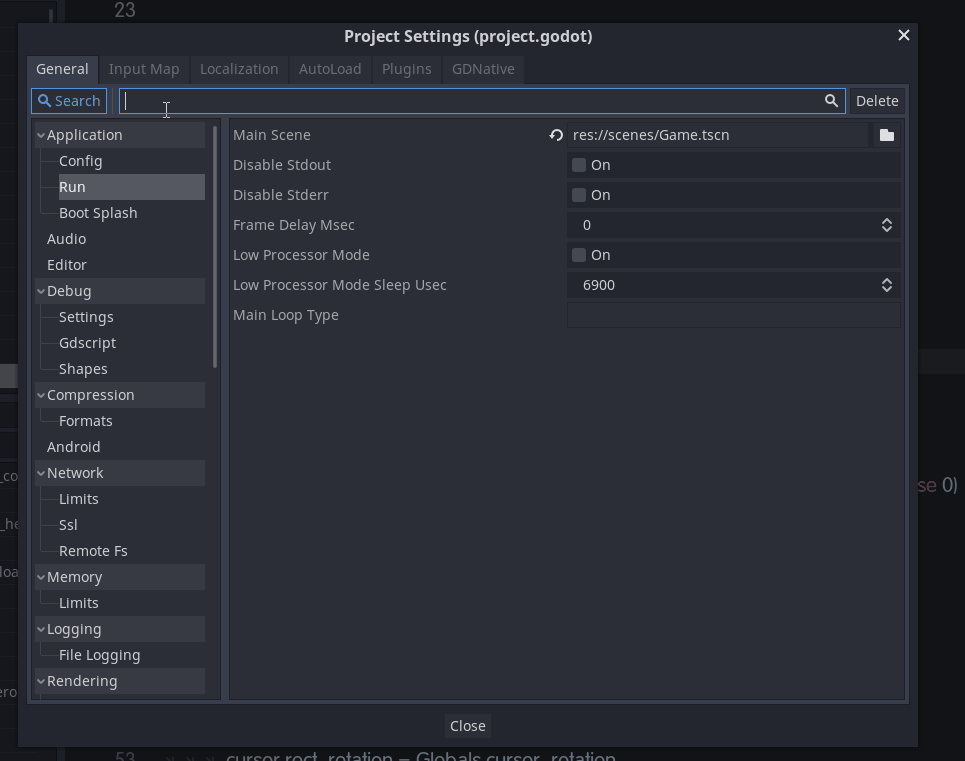Increment the Frame Delay Msec value
Image resolution: width=965 pixels, height=761 pixels.
(887, 220)
